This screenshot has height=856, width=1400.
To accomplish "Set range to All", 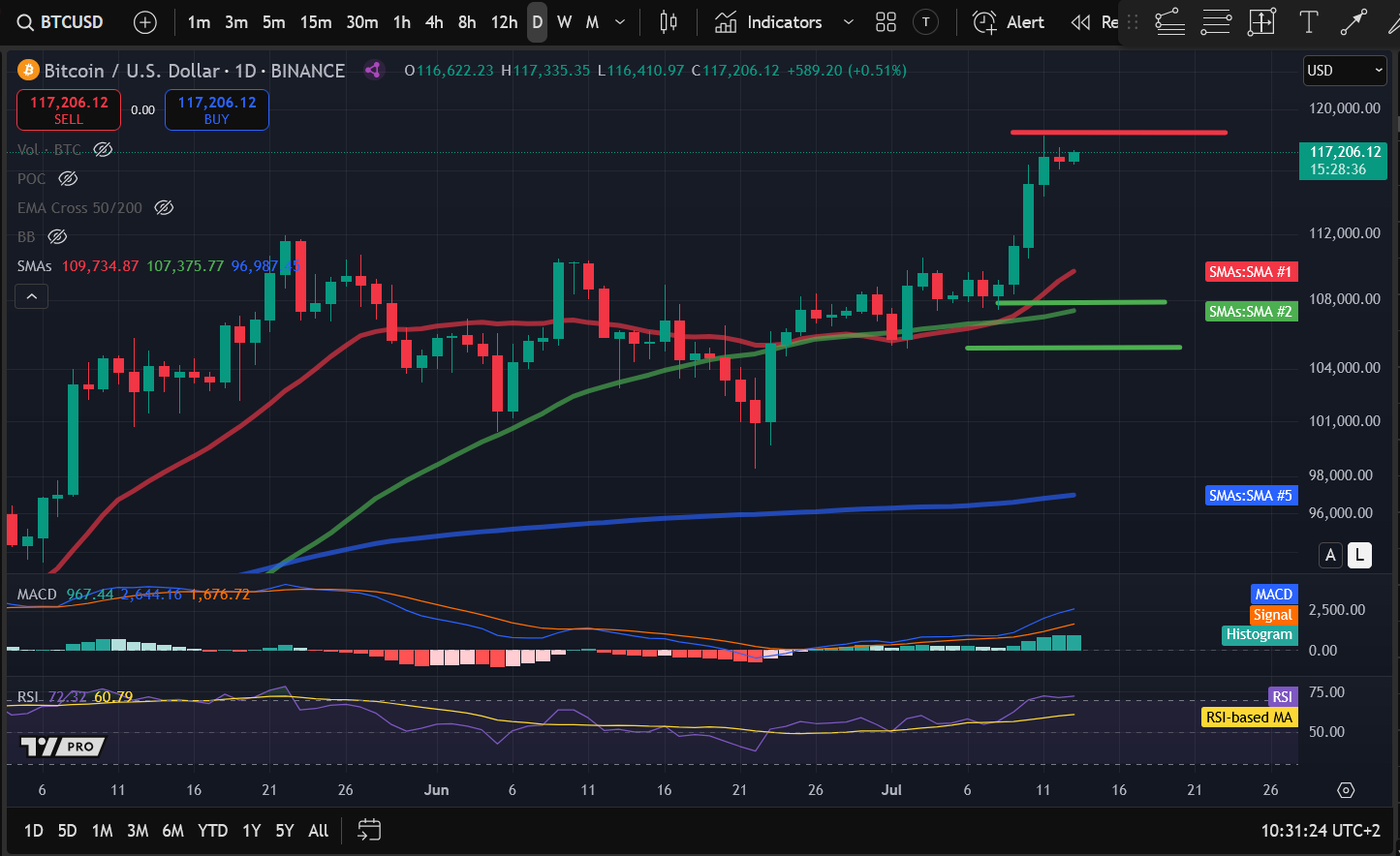I will point(319,831).
